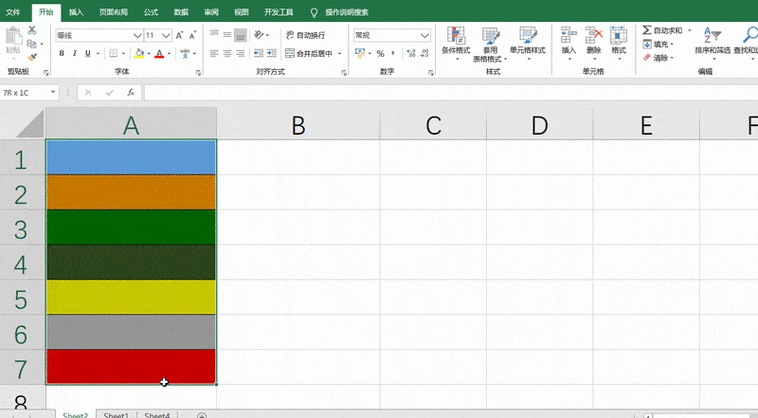Toggle italic formatting I

[74, 53]
